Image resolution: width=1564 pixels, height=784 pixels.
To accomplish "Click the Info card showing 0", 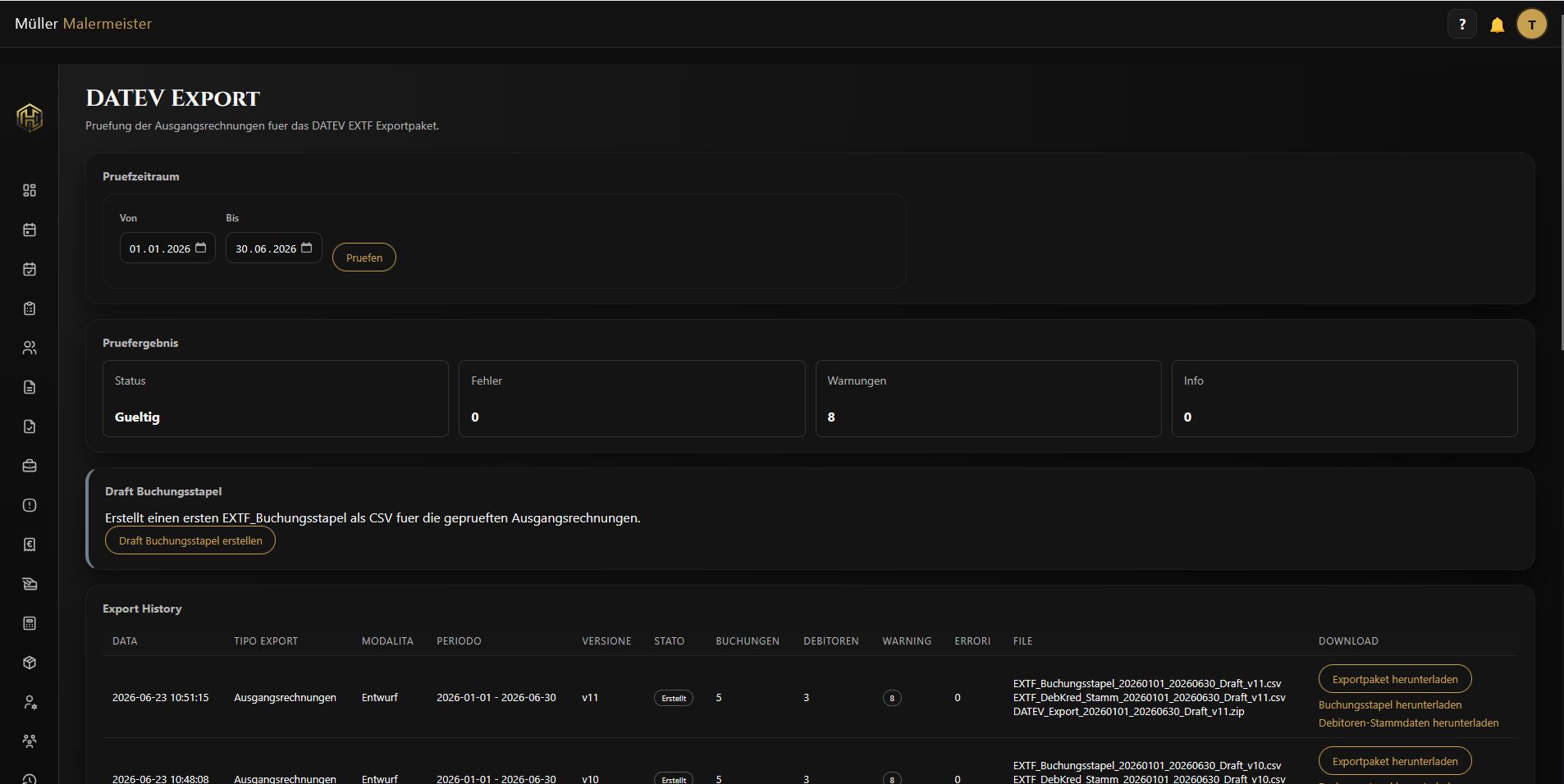I will (1345, 399).
